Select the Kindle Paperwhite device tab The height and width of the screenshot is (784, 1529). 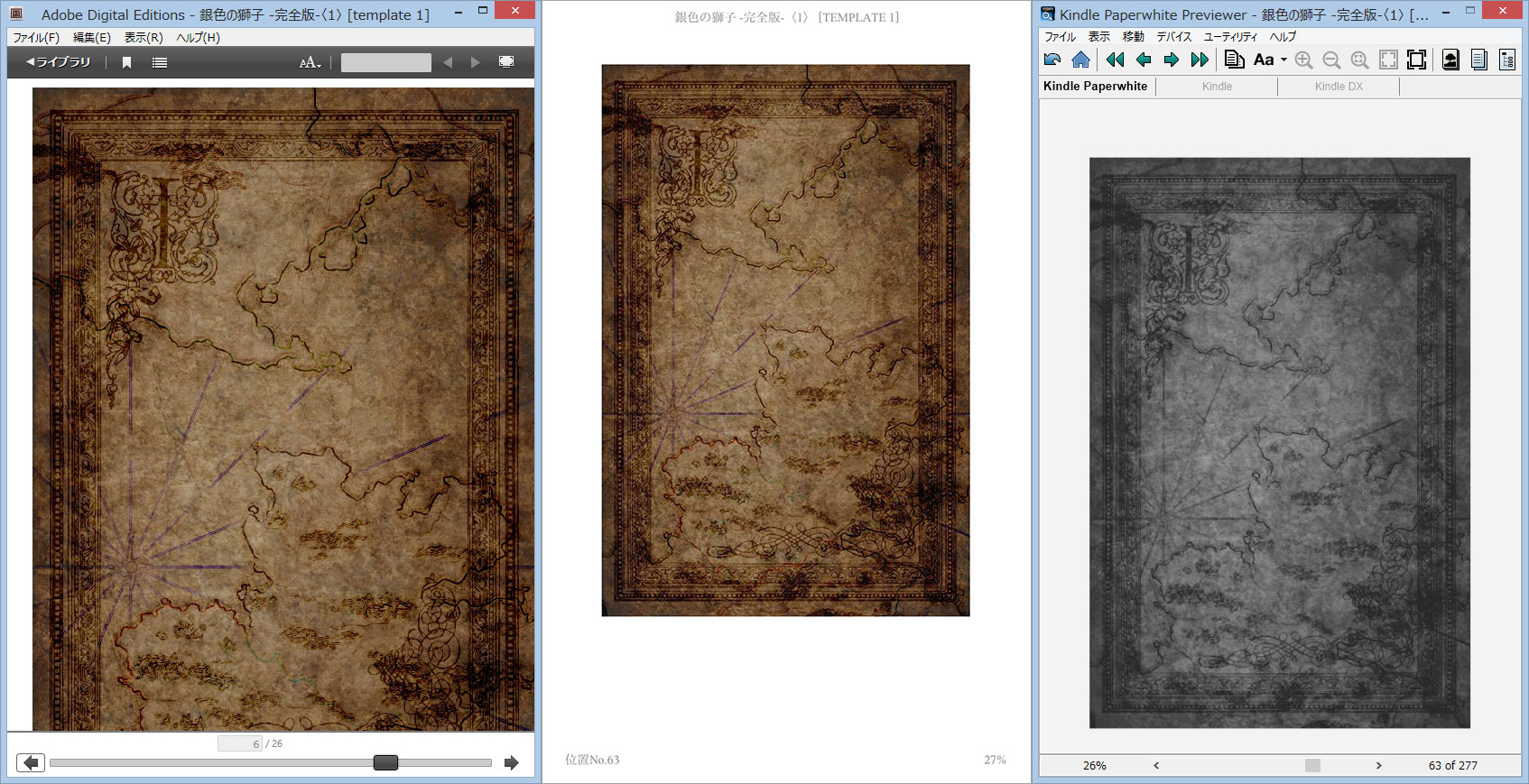pyautogui.click(x=1096, y=86)
